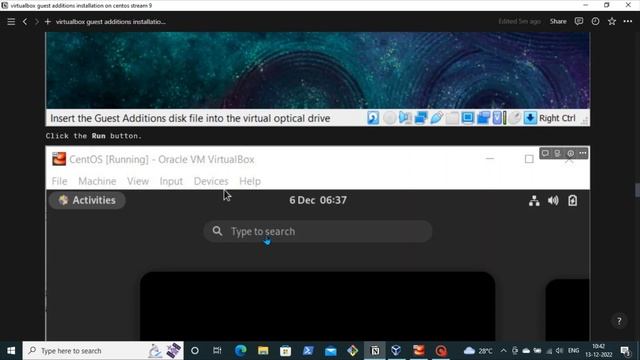The height and width of the screenshot is (360, 640).
Task: Click the Share button
Action: [x=558, y=21]
